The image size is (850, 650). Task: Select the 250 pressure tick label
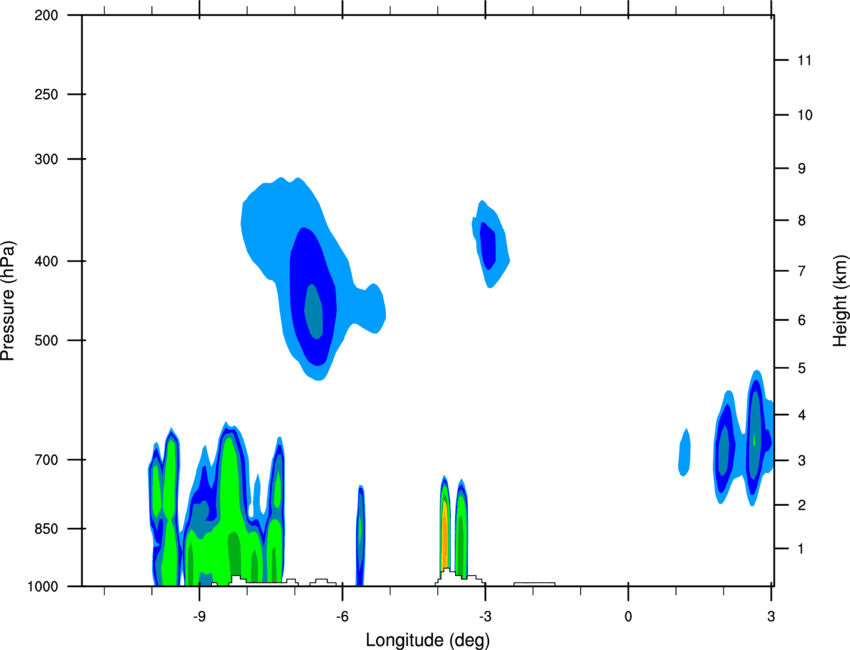point(46,94)
